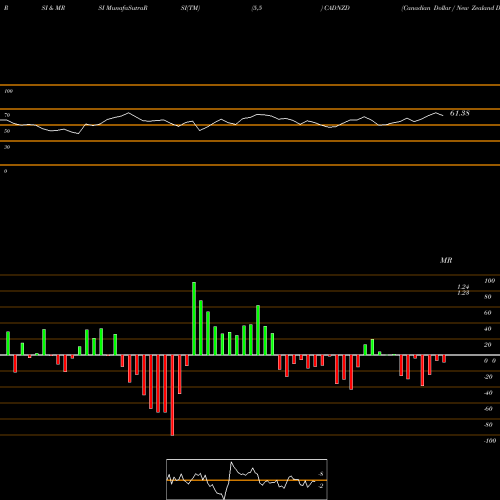Image resolution: width=500 pixels, height=500 pixels.
Task: Click the 1.23 value label
Action: pos(463,293)
